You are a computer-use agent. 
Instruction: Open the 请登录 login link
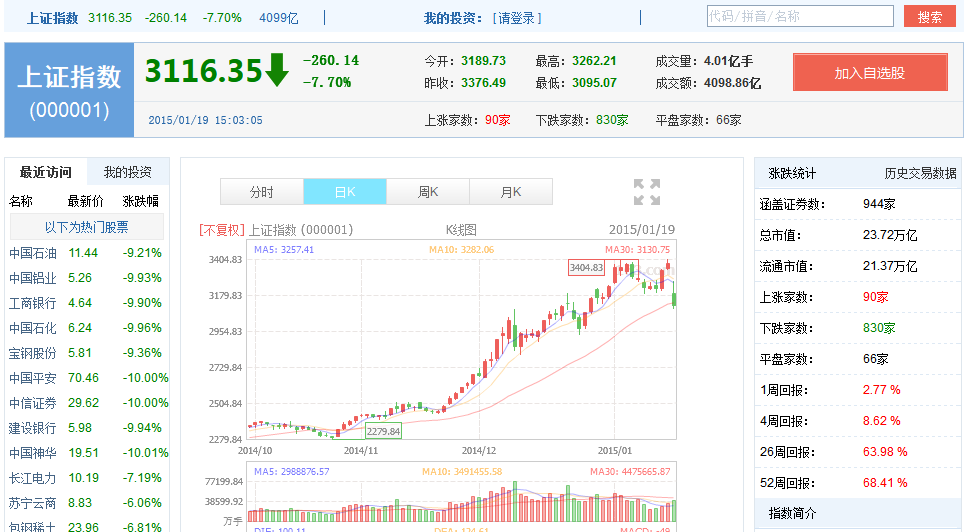tap(518, 18)
